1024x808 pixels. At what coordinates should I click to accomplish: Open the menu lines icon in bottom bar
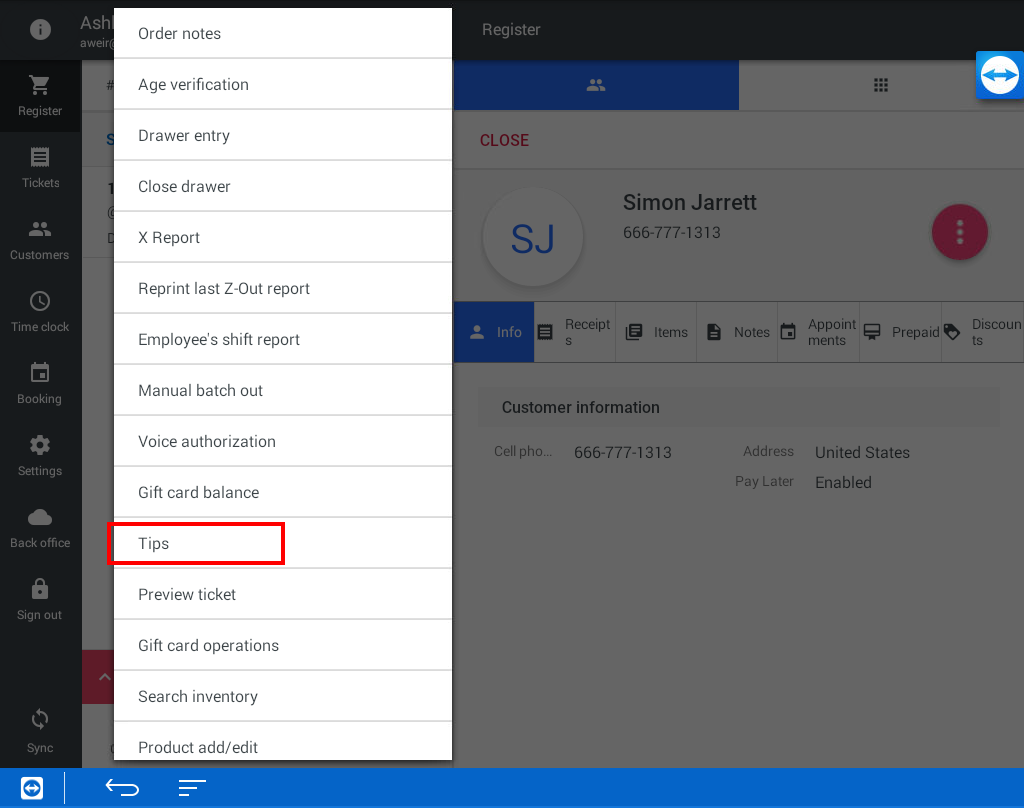192,788
